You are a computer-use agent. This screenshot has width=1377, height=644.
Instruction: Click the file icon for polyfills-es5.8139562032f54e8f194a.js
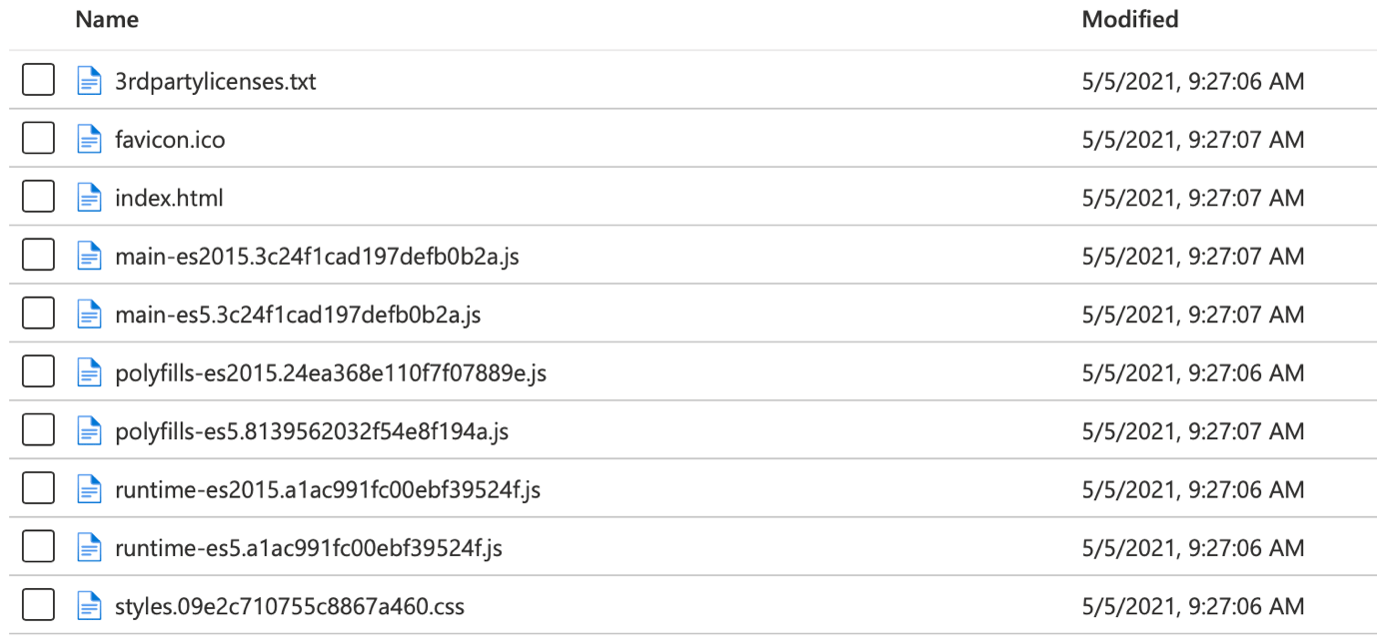(x=90, y=431)
